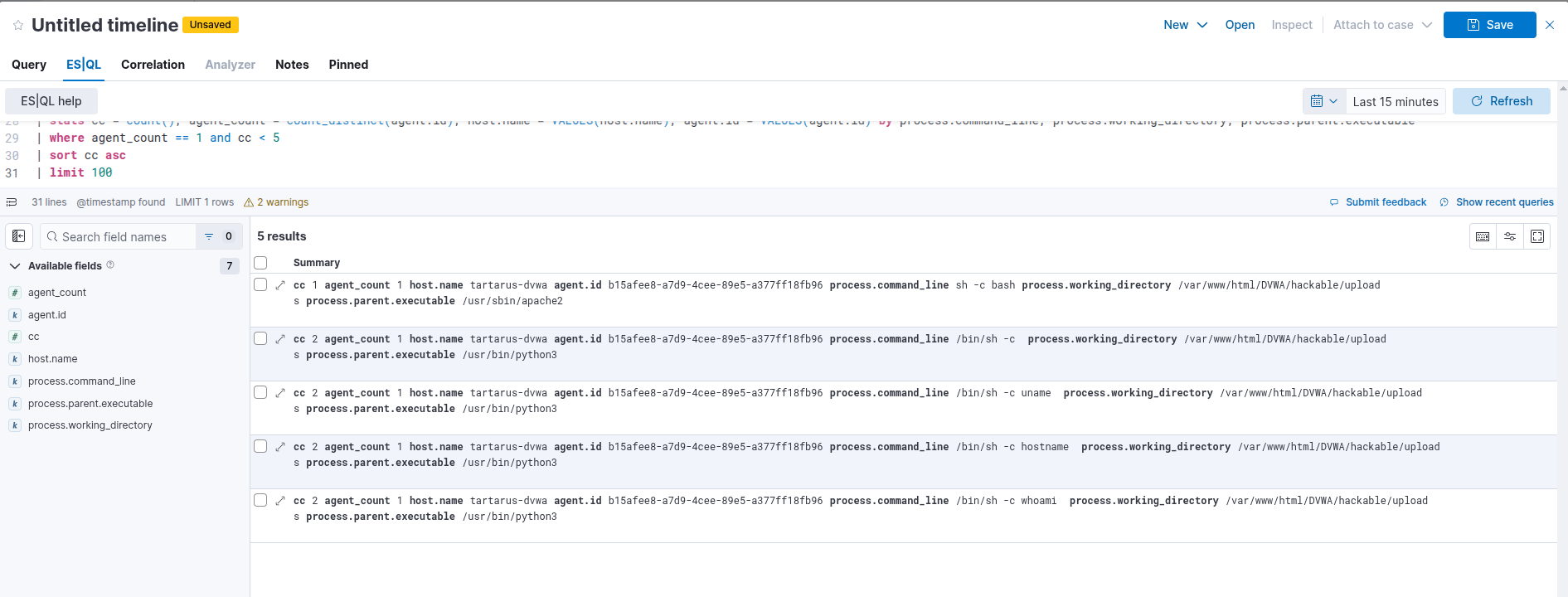The height and width of the screenshot is (597, 1568).
Task: Close the timeline with X icon
Action: (1550, 25)
